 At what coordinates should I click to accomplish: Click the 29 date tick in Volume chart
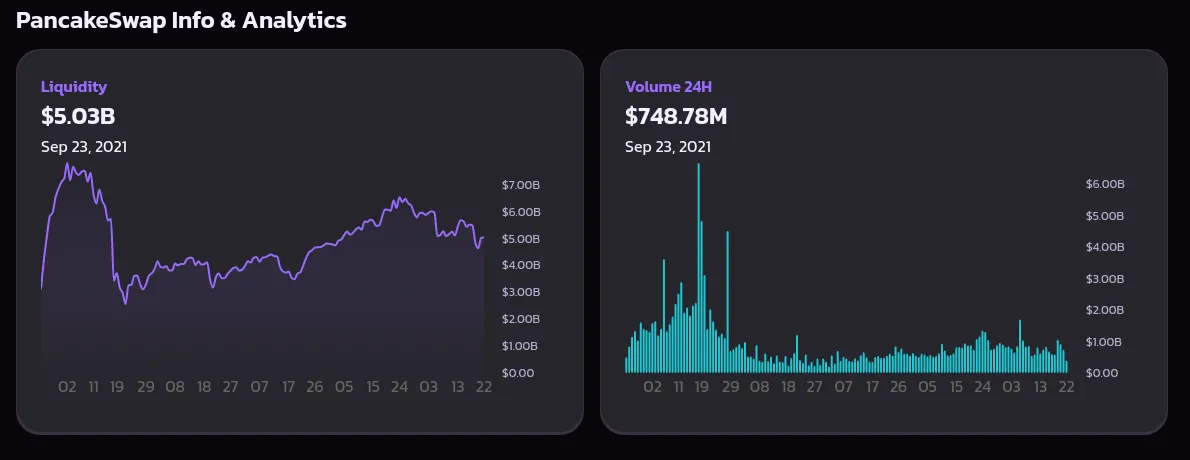(x=730, y=386)
